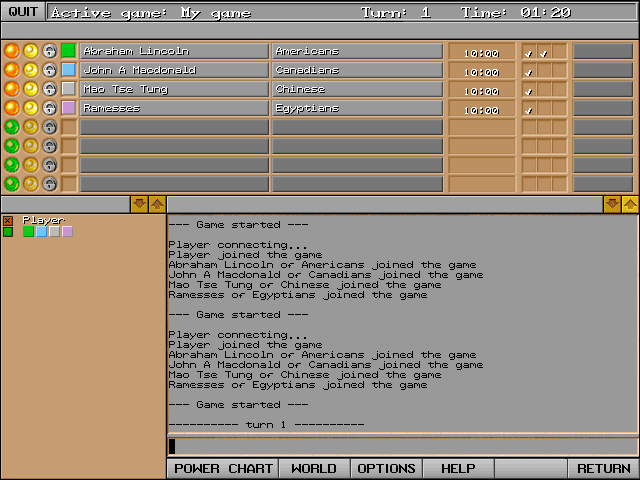Image resolution: width=640 pixels, height=480 pixels.
Task: Select the Canadians tribe field
Action: (x=357, y=70)
